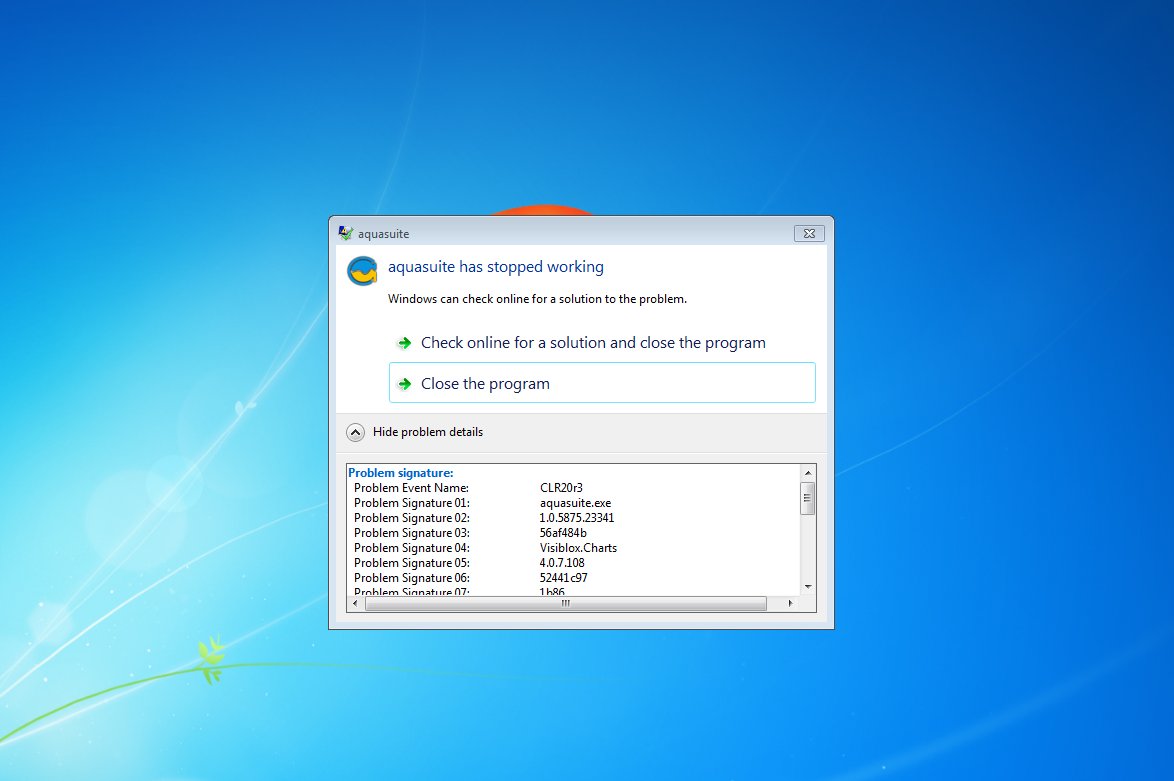Click the aquasuite window title text

click(x=383, y=234)
